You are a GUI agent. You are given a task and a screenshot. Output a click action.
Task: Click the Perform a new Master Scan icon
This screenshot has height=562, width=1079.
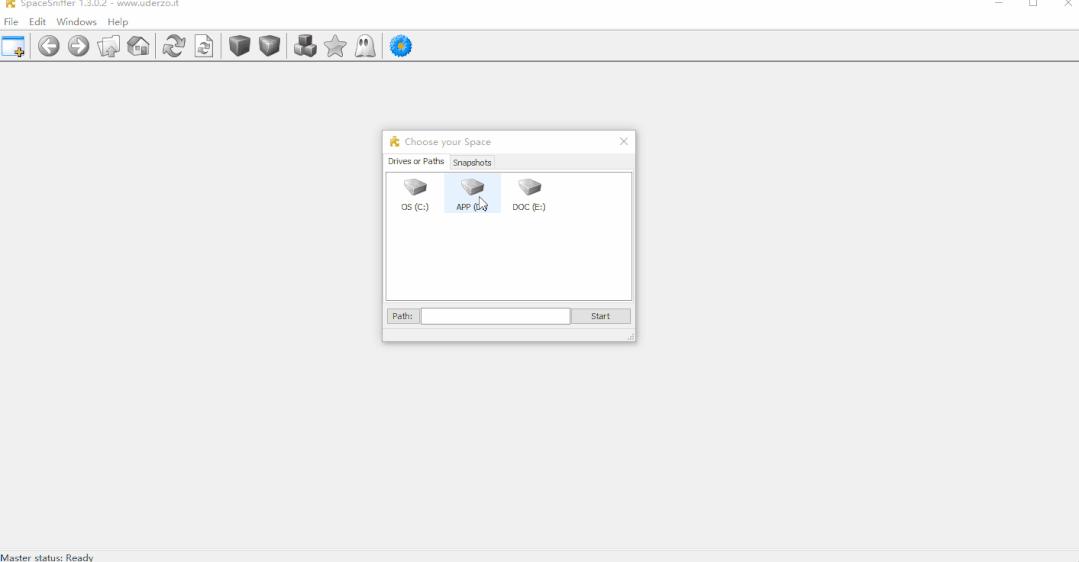coord(173,46)
